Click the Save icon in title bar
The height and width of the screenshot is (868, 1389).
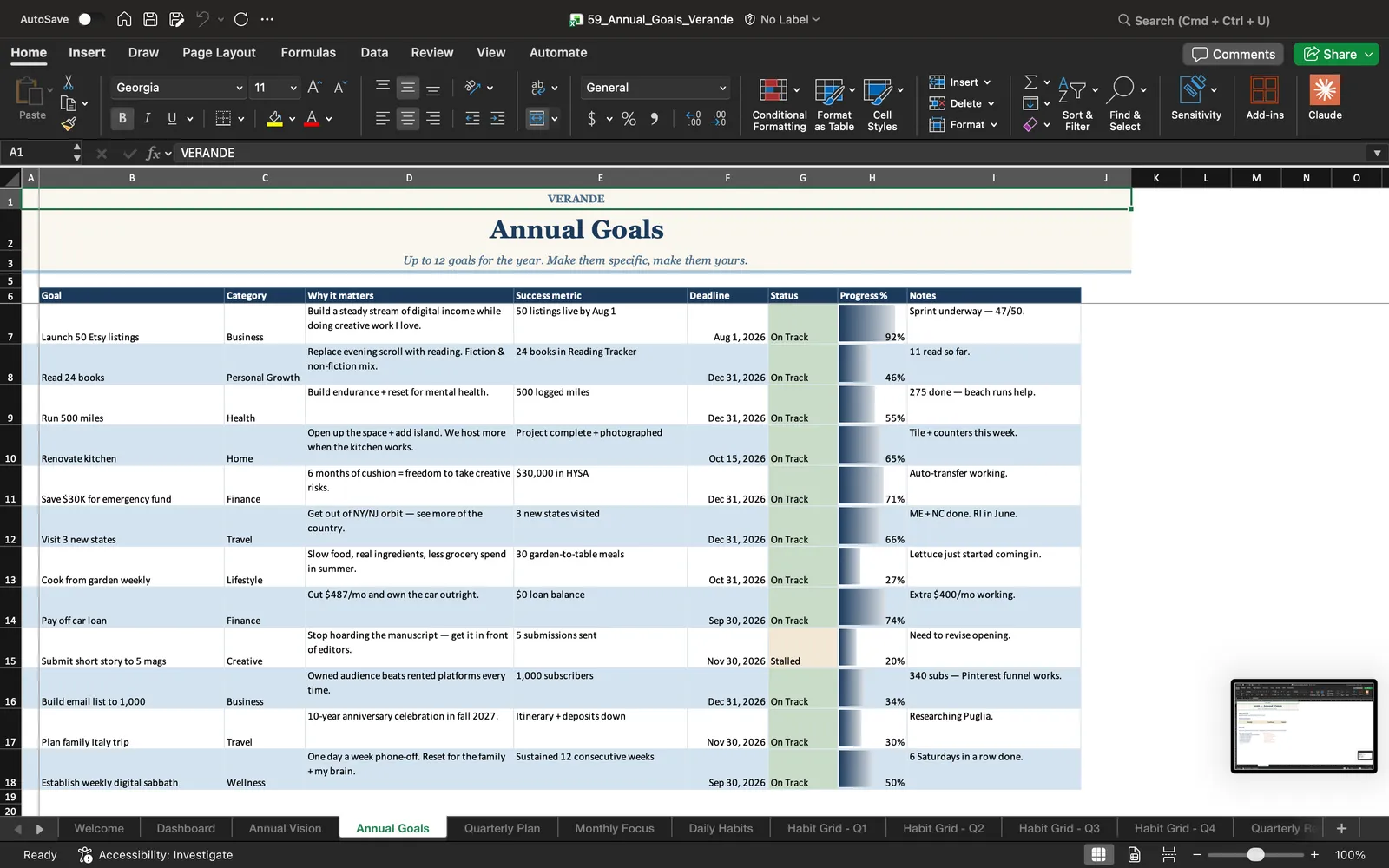tap(150, 19)
